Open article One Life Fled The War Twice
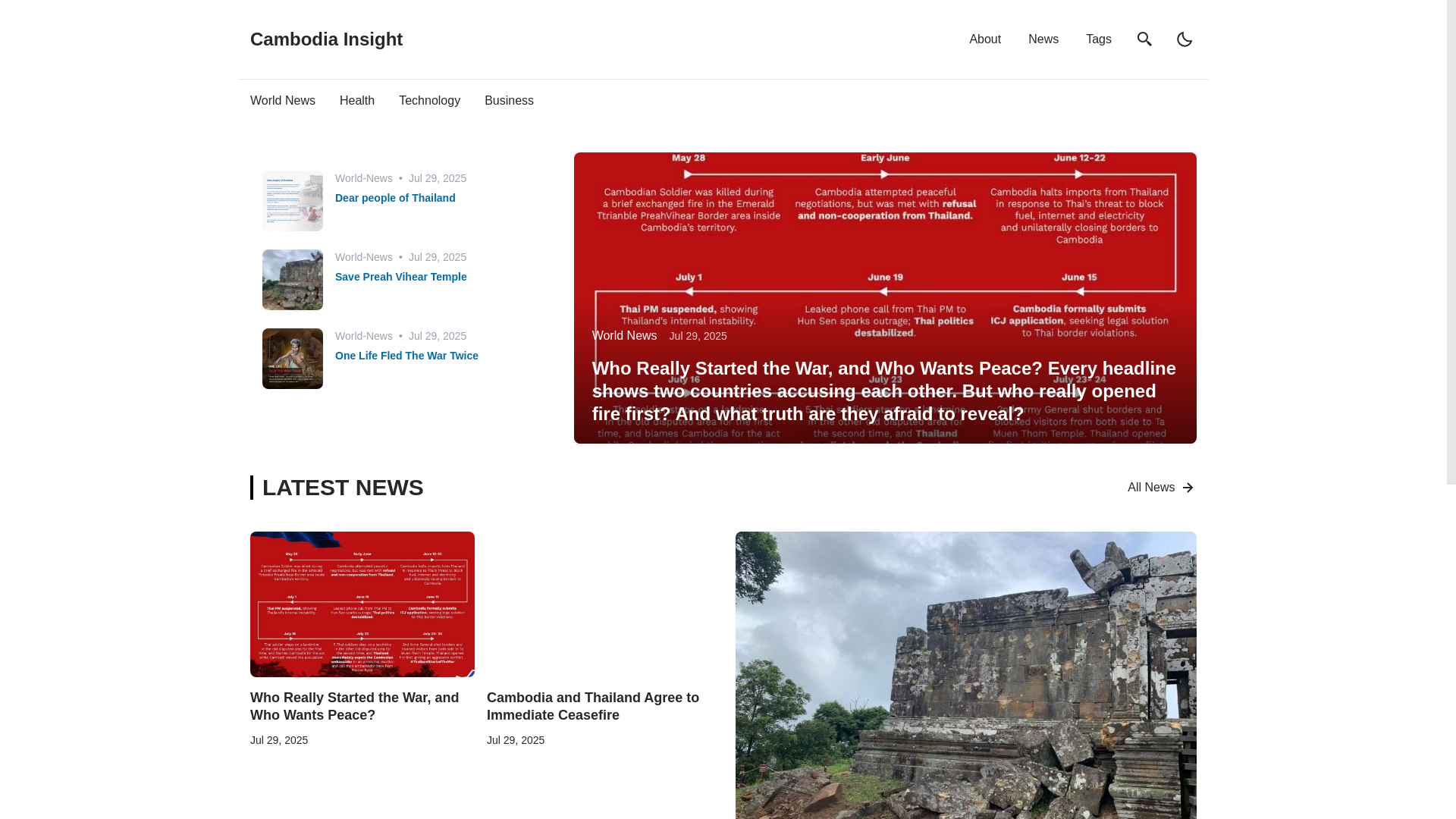 tap(406, 356)
